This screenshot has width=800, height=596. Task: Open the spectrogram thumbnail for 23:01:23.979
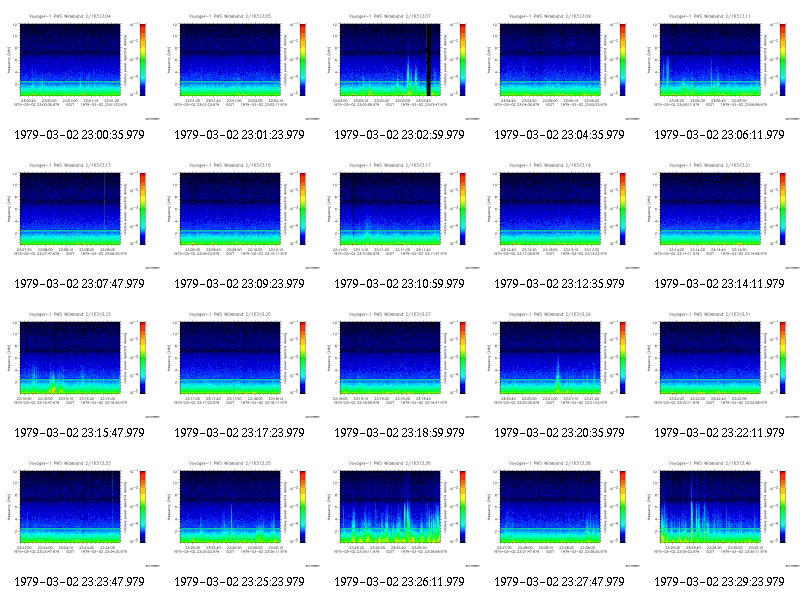point(240,66)
